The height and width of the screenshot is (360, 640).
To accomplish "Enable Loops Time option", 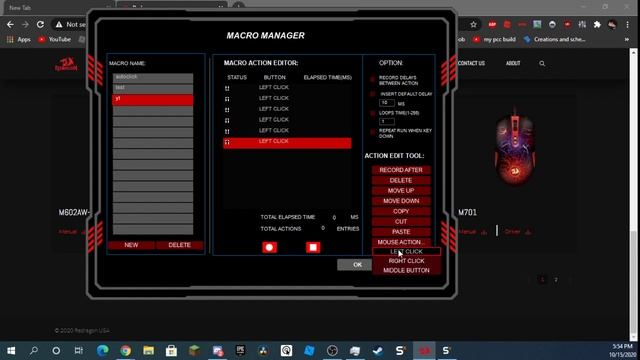I will [373, 113].
